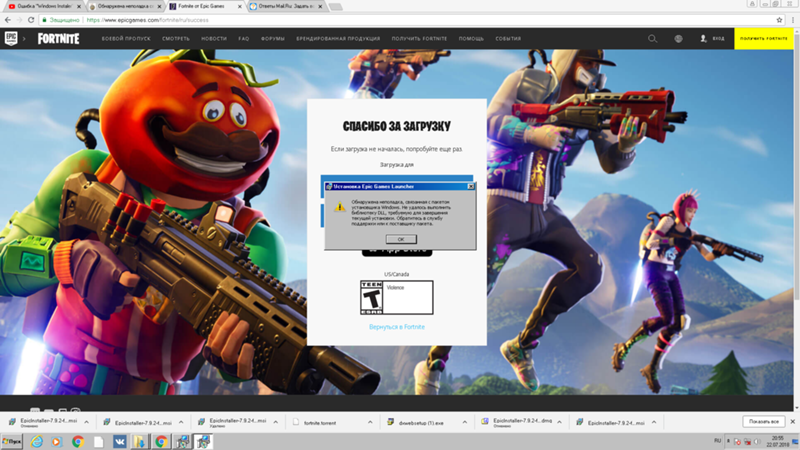Open the СМОТРЕТЬ menu item
Screen dimensions: 800x450
pyautogui.click(x=176, y=39)
